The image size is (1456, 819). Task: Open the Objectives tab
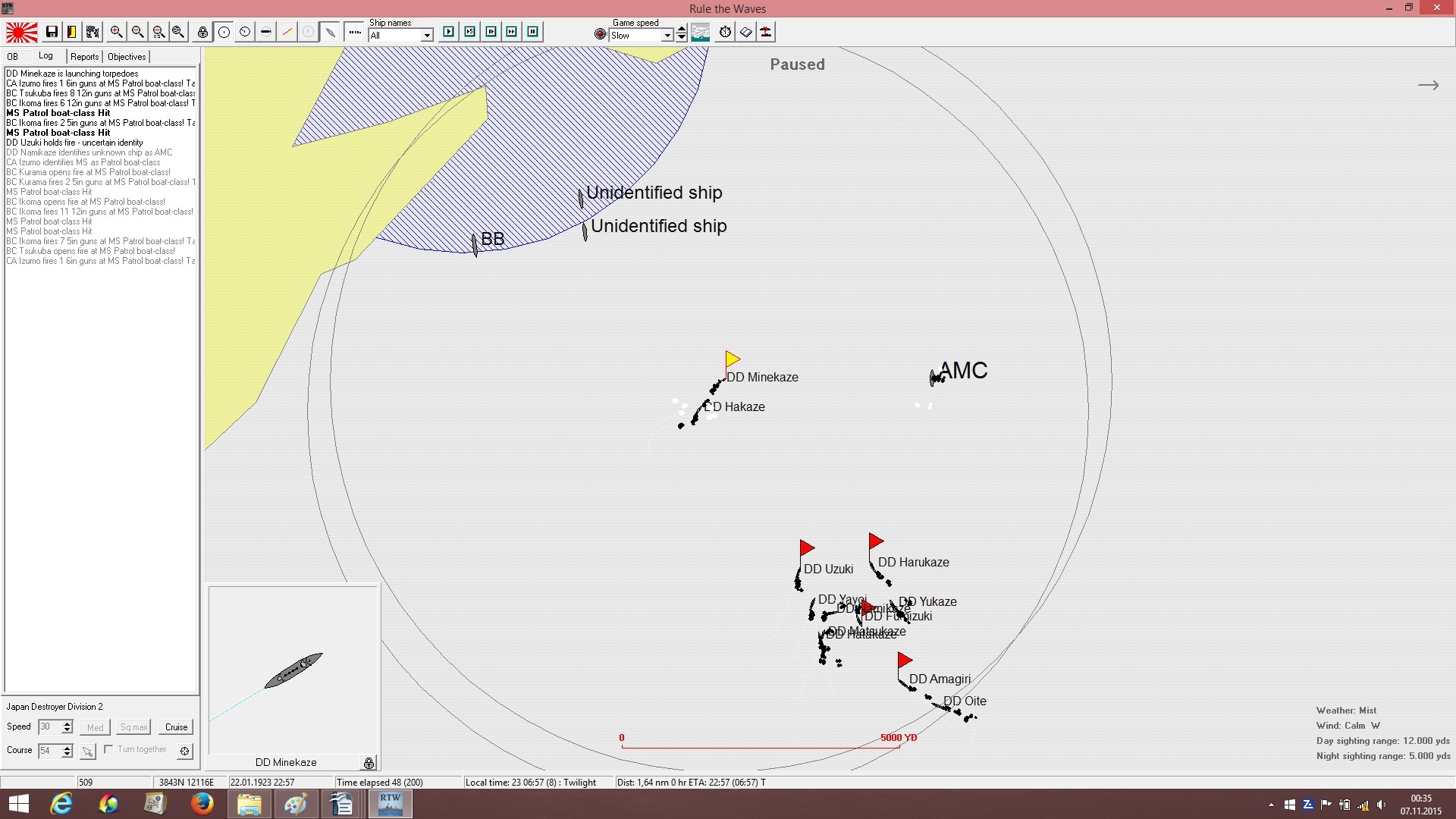(127, 57)
